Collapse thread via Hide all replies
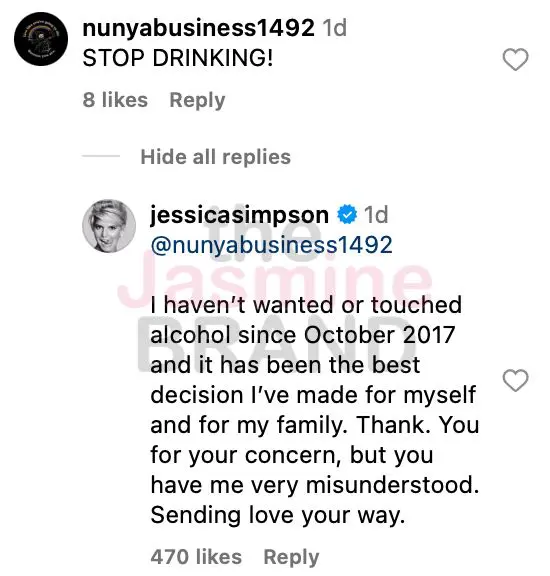Viewport: 550px width, 576px height. pyautogui.click(x=216, y=157)
